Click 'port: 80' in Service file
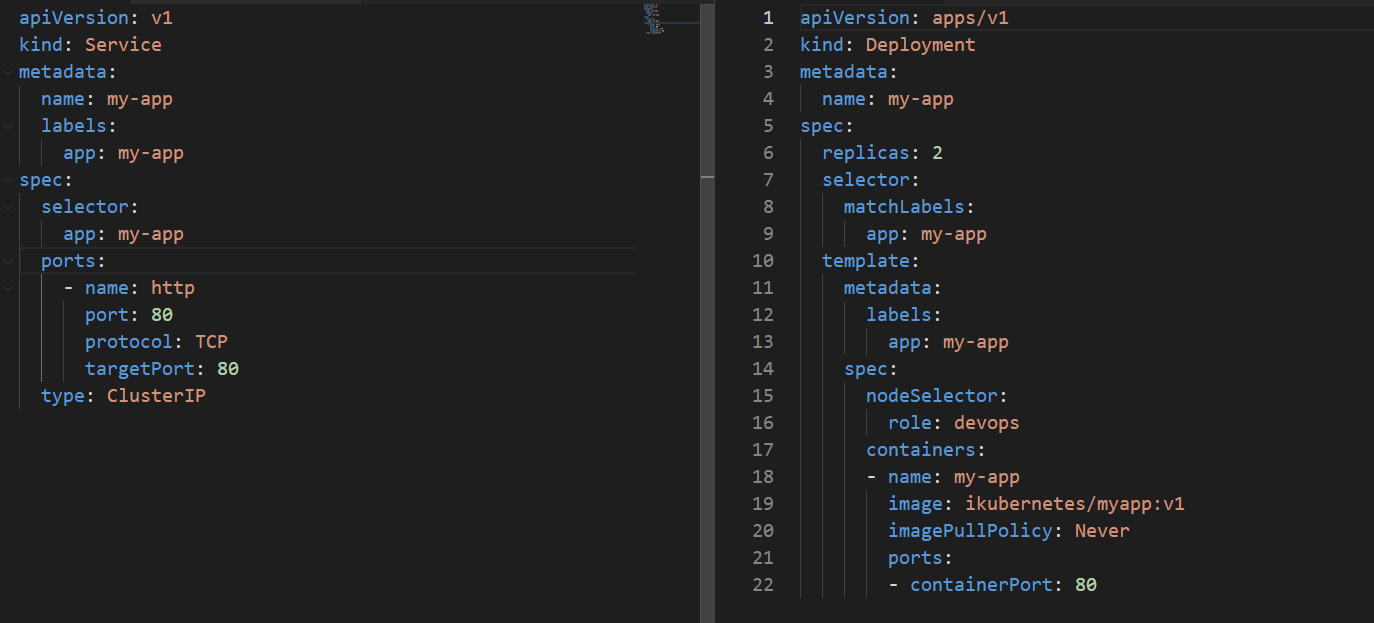 129,315
